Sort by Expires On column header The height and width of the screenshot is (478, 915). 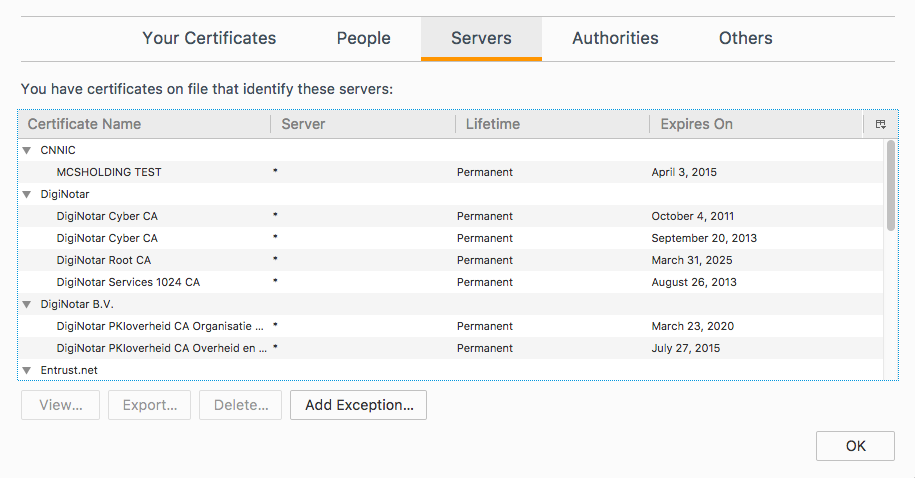pos(756,124)
